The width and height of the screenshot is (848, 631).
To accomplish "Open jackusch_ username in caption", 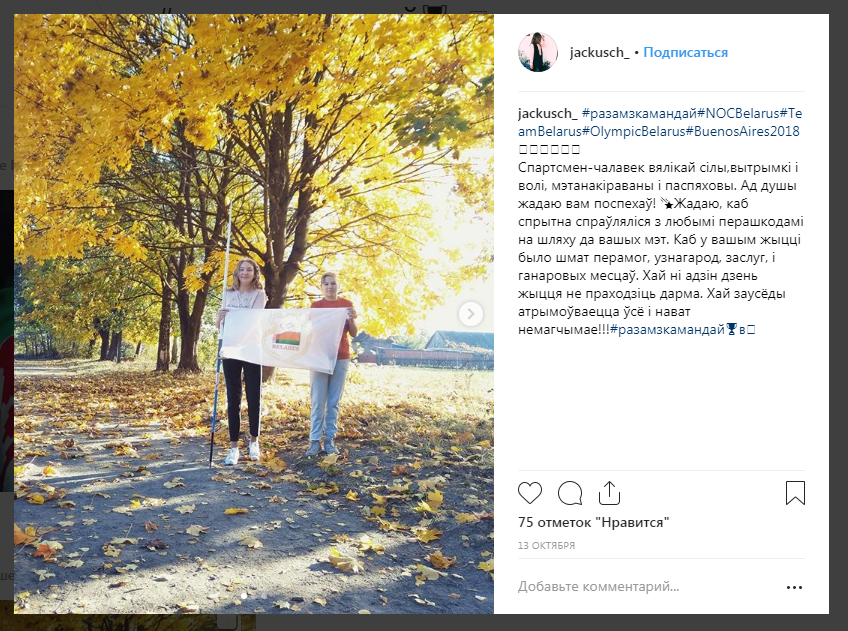I will [x=548, y=114].
